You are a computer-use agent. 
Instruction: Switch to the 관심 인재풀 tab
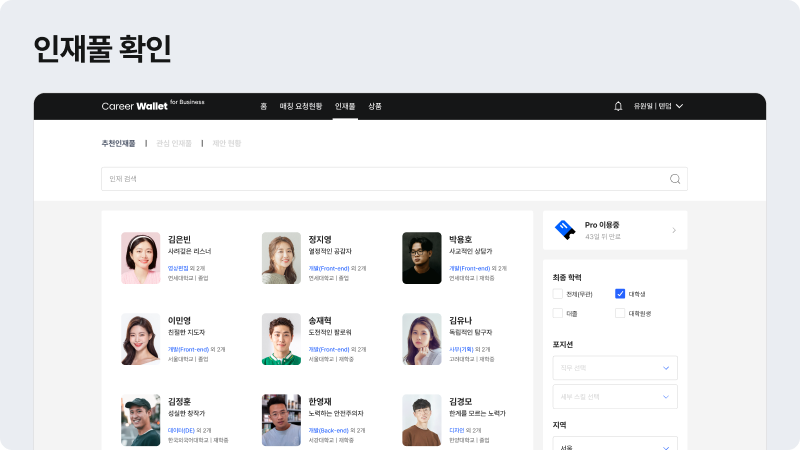click(x=174, y=143)
